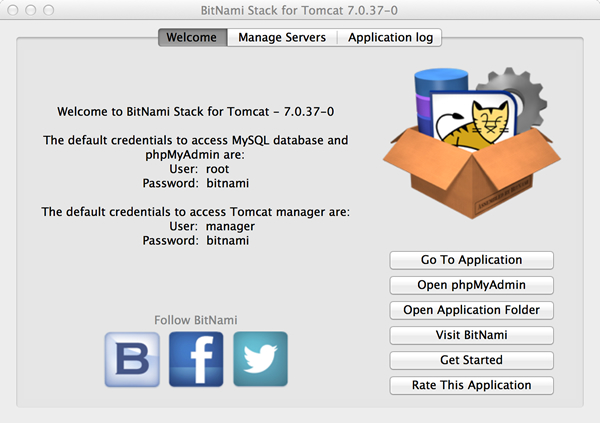Viewport: 600px width, 423px height.
Task: Click the 'User: manager' line
Action: click(x=212, y=226)
